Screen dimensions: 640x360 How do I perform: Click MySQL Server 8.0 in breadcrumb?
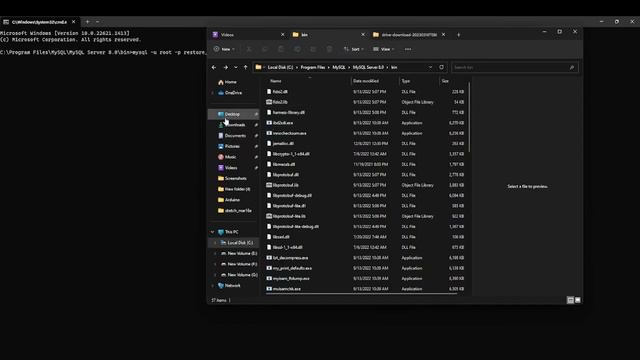pos(368,67)
